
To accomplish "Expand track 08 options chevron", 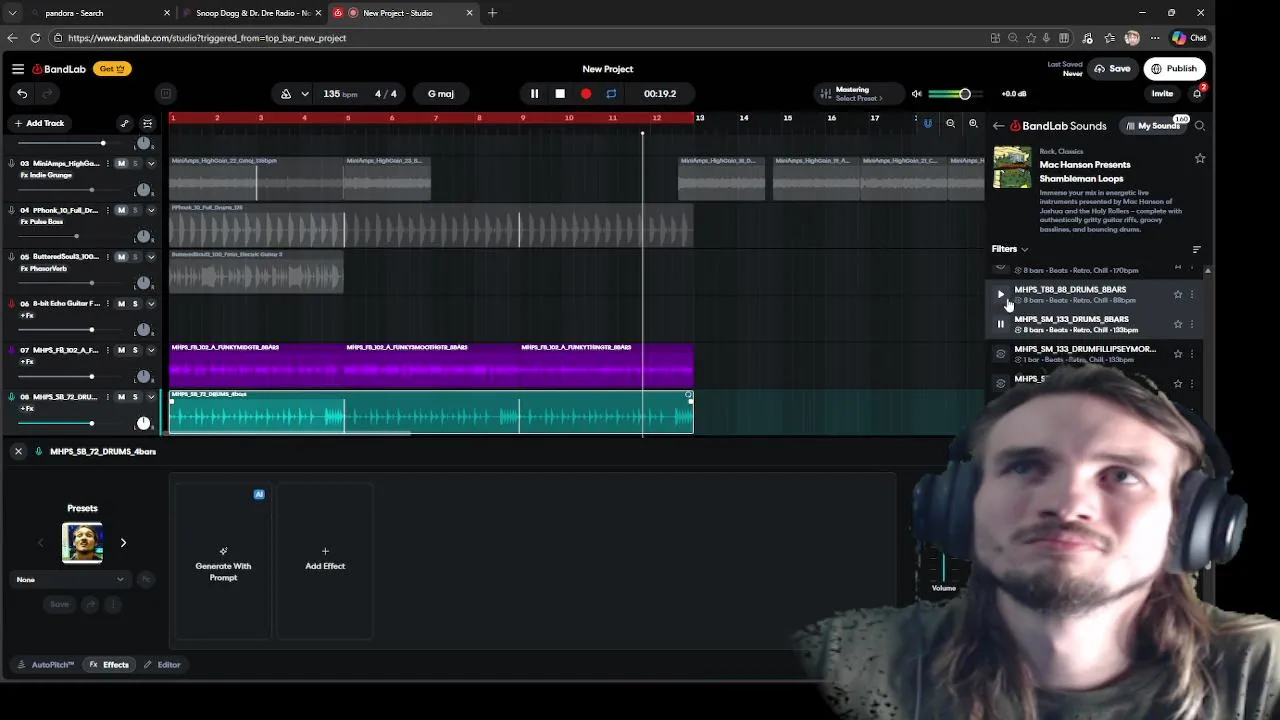I will pyautogui.click(x=151, y=397).
